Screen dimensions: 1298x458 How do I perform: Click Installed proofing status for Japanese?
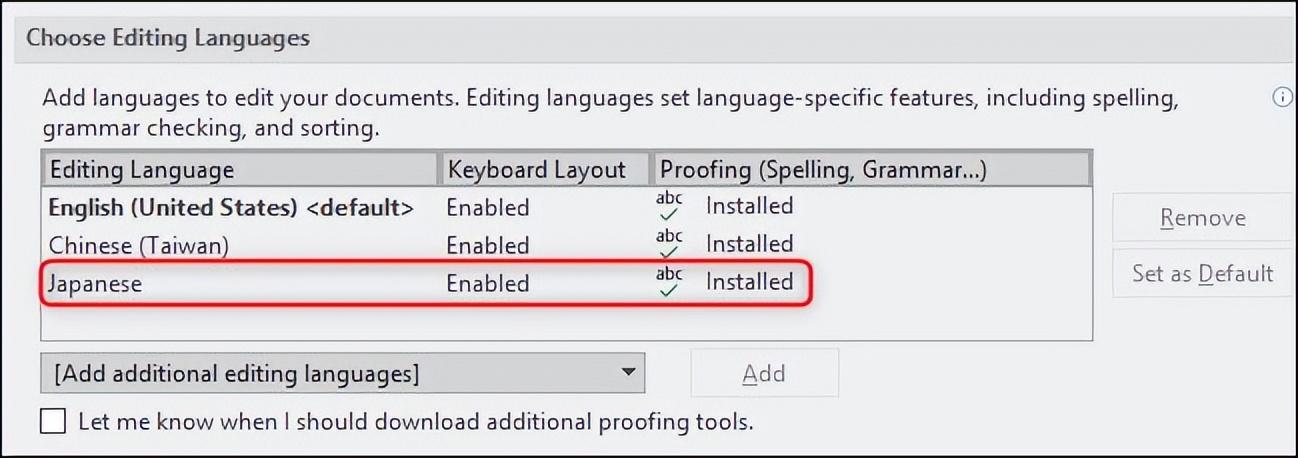click(x=749, y=282)
